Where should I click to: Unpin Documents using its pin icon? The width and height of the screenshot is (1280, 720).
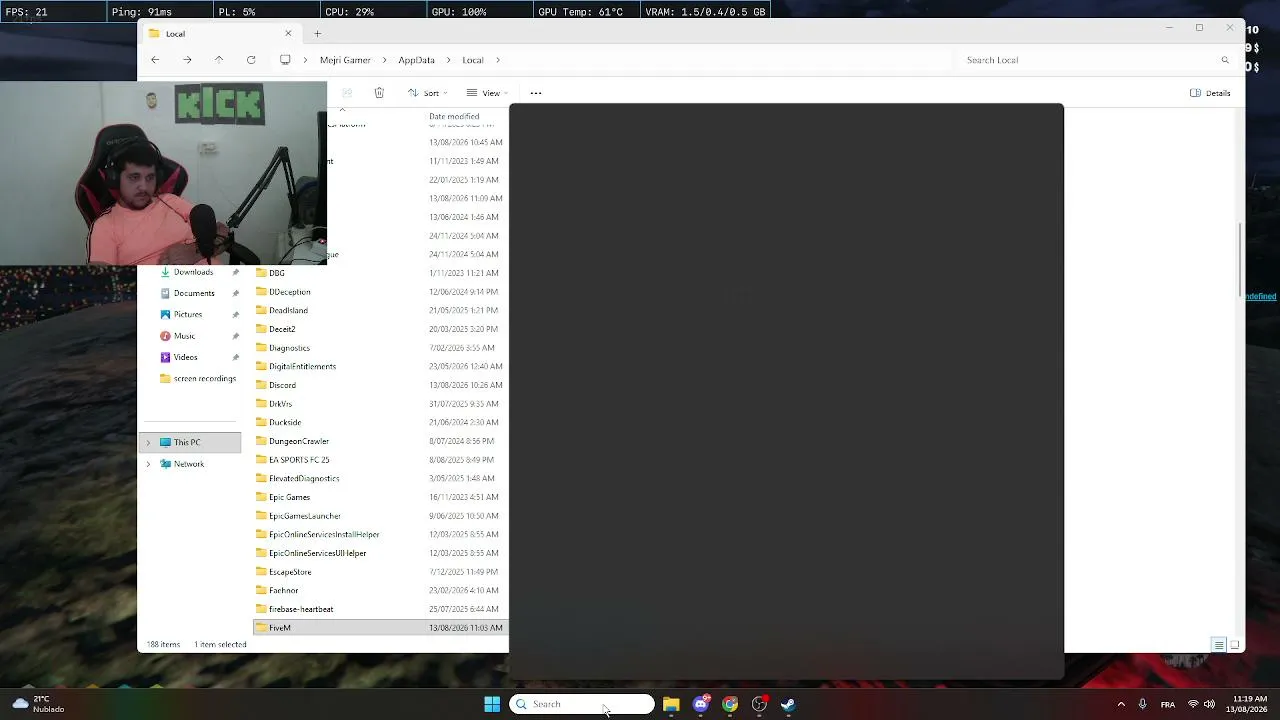236,293
